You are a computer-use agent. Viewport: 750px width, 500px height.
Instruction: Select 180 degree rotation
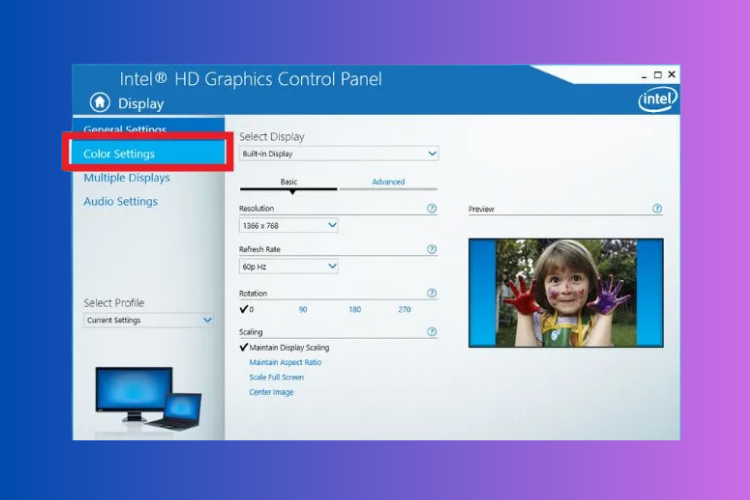click(355, 310)
